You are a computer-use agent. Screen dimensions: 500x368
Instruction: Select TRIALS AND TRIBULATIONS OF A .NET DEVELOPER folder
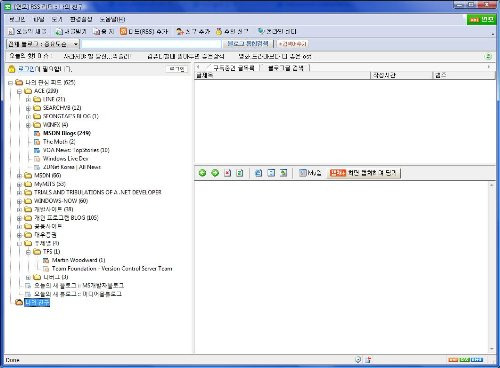pyautogui.click(x=98, y=193)
